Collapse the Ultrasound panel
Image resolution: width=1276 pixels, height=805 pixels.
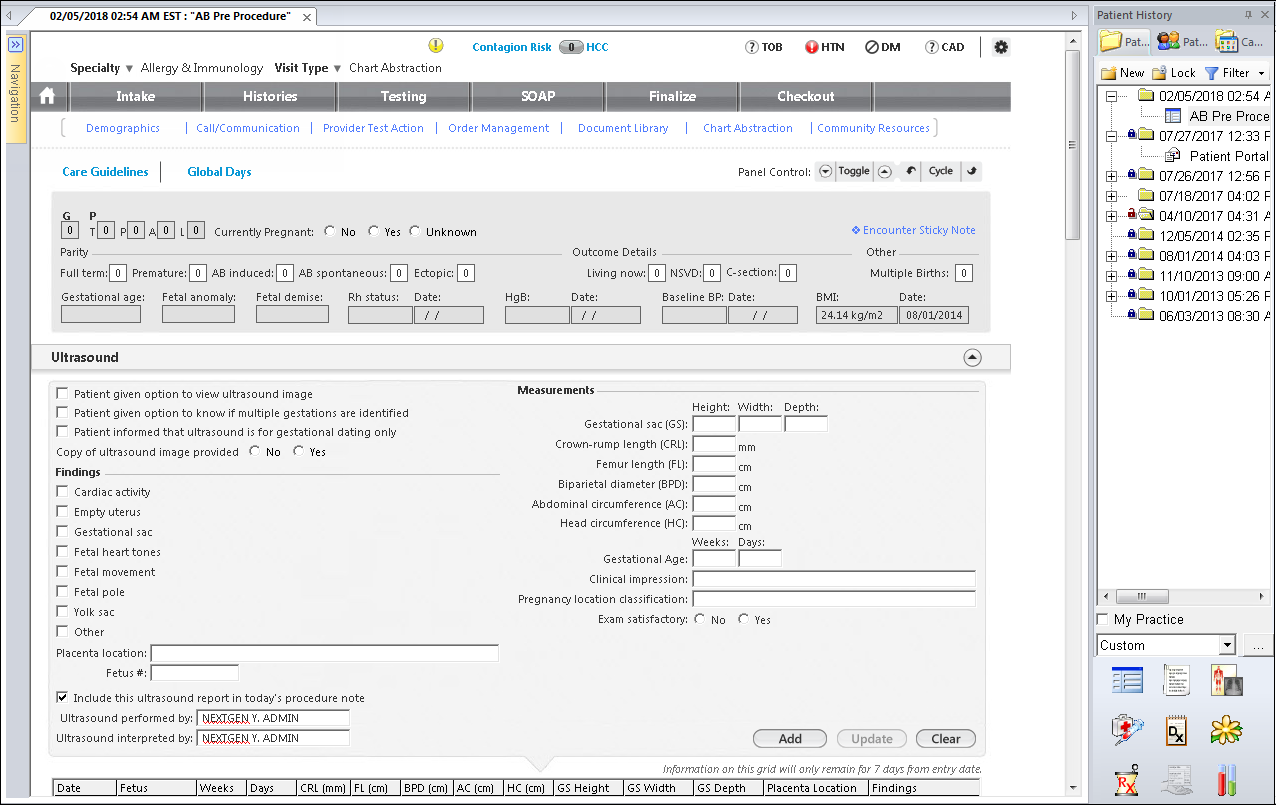click(x=972, y=357)
